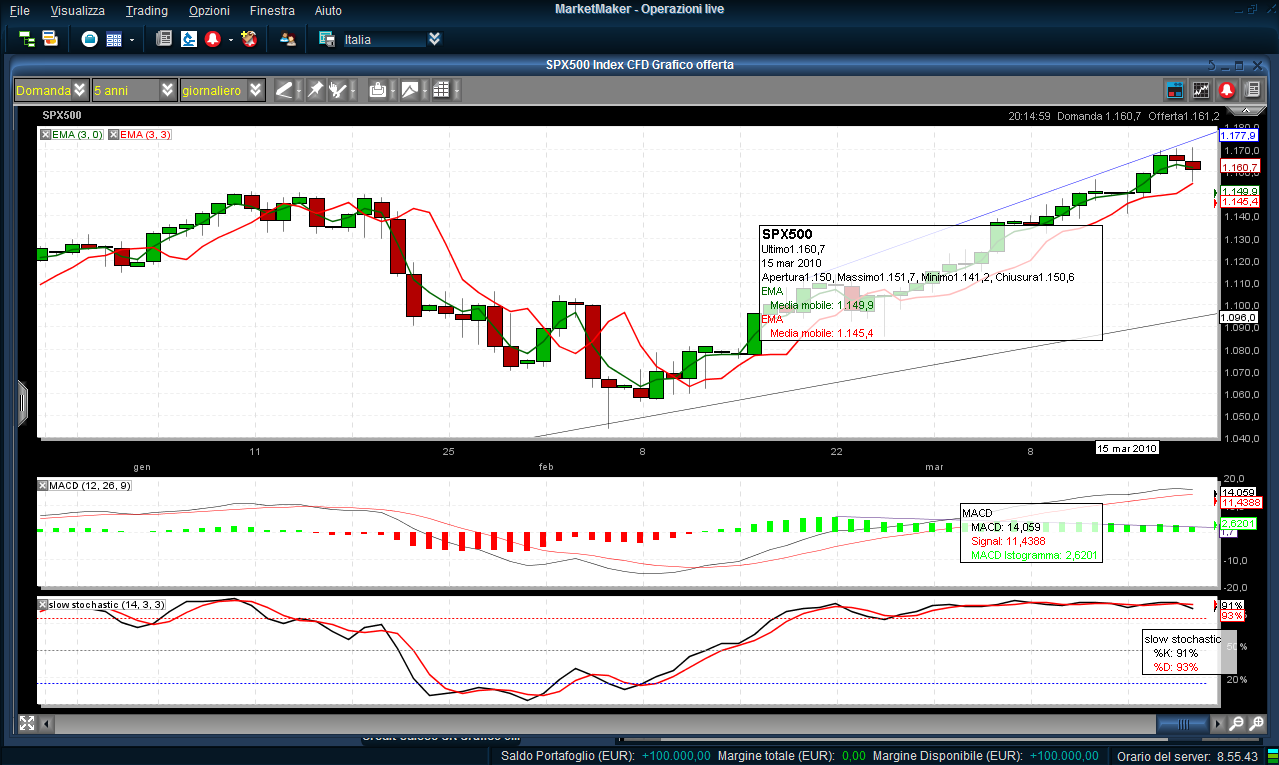
Task: Click the red alarm bell in main toolbar
Action: (x=212, y=39)
